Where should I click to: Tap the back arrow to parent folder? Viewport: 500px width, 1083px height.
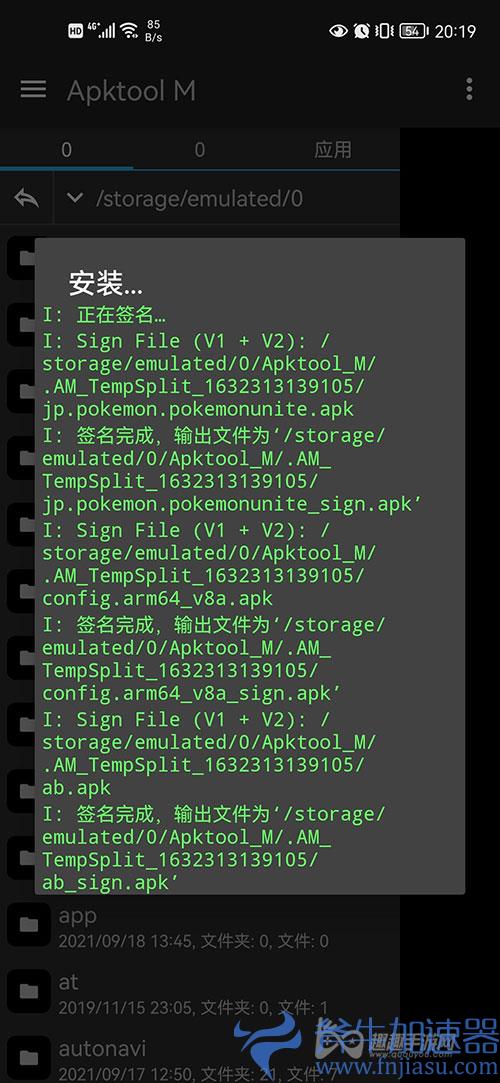click(x=26, y=199)
